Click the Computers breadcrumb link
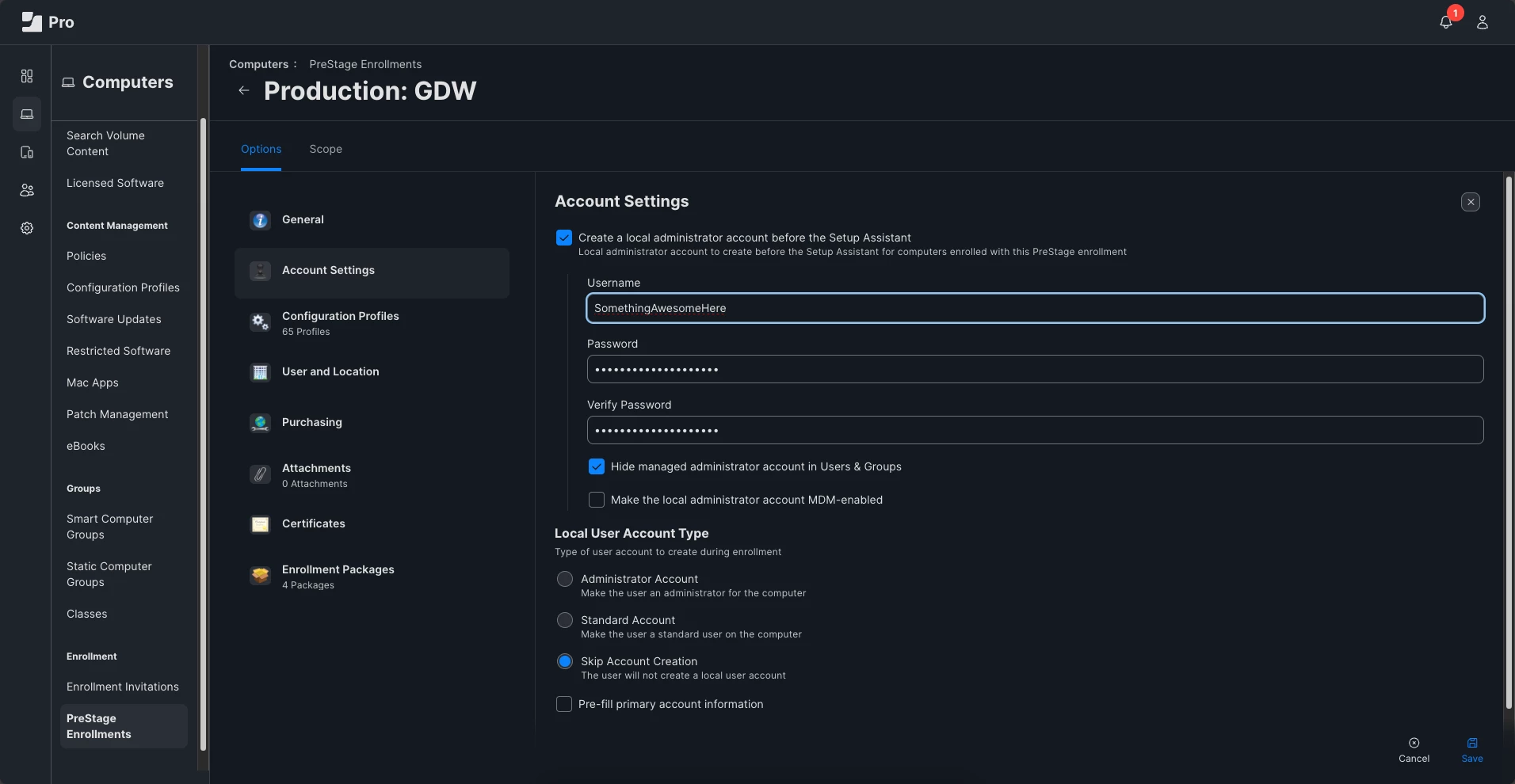Image resolution: width=1515 pixels, height=784 pixels. click(x=258, y=64)
